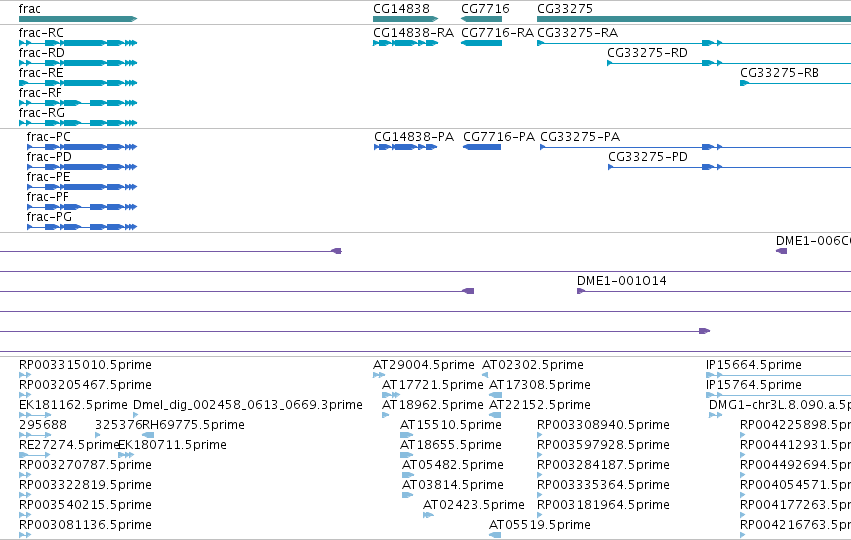
Task: Click the 295688 EST label
Action: pos(43,425)
